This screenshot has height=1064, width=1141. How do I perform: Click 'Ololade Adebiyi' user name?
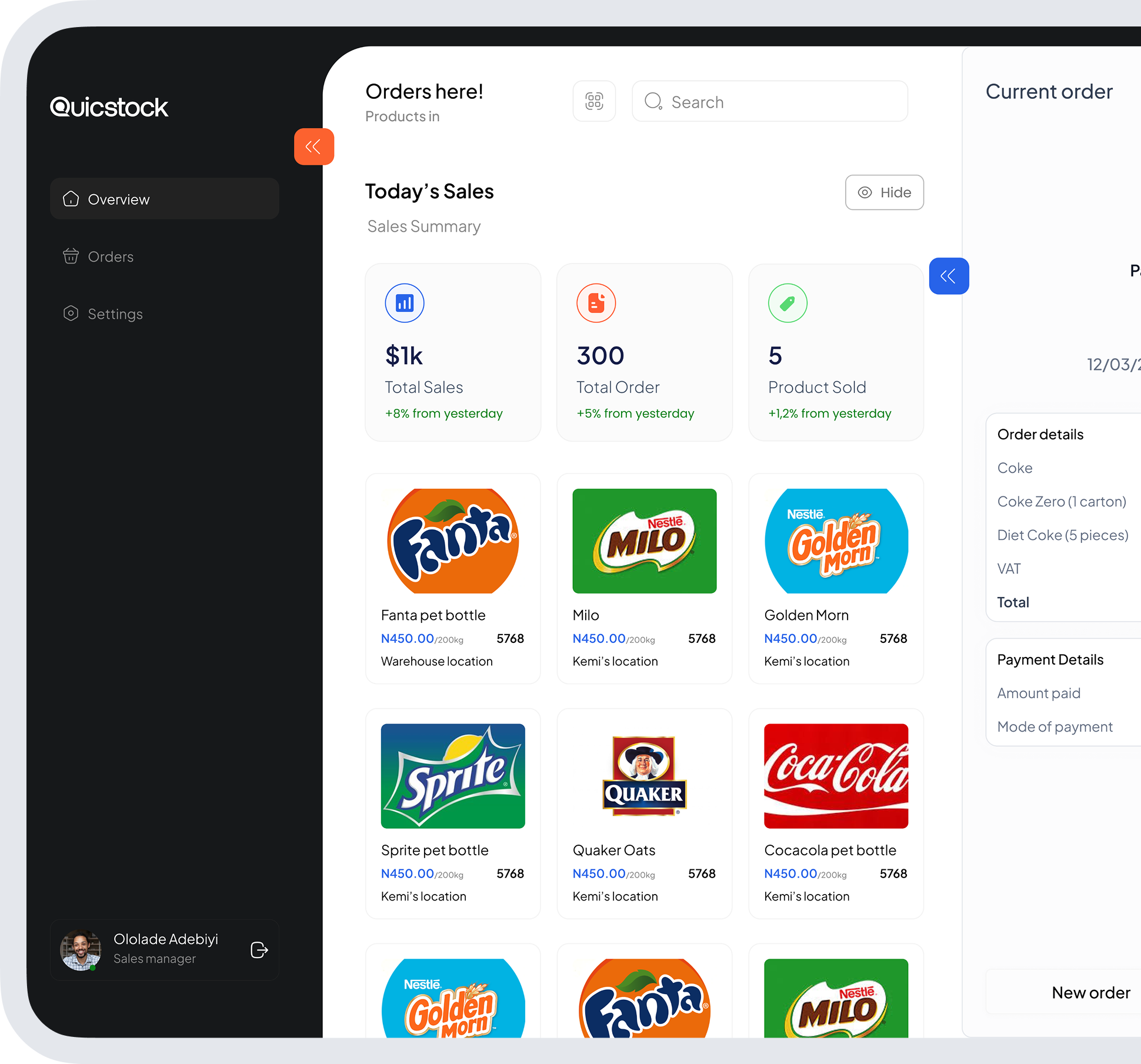166,939
